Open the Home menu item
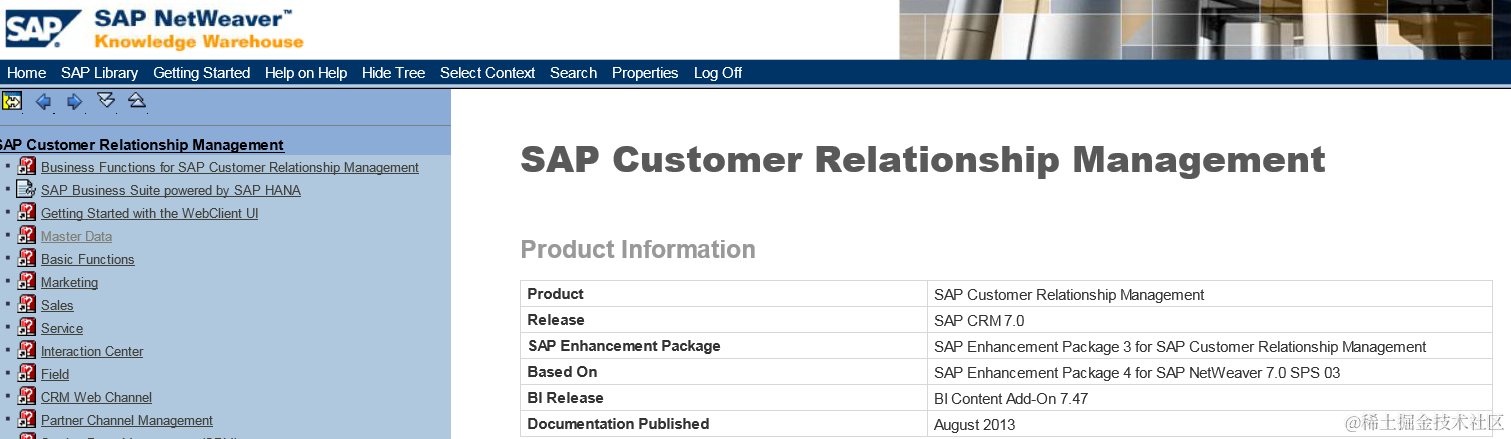The width and height of the screenshot is (1511, 439). [26, 73]
